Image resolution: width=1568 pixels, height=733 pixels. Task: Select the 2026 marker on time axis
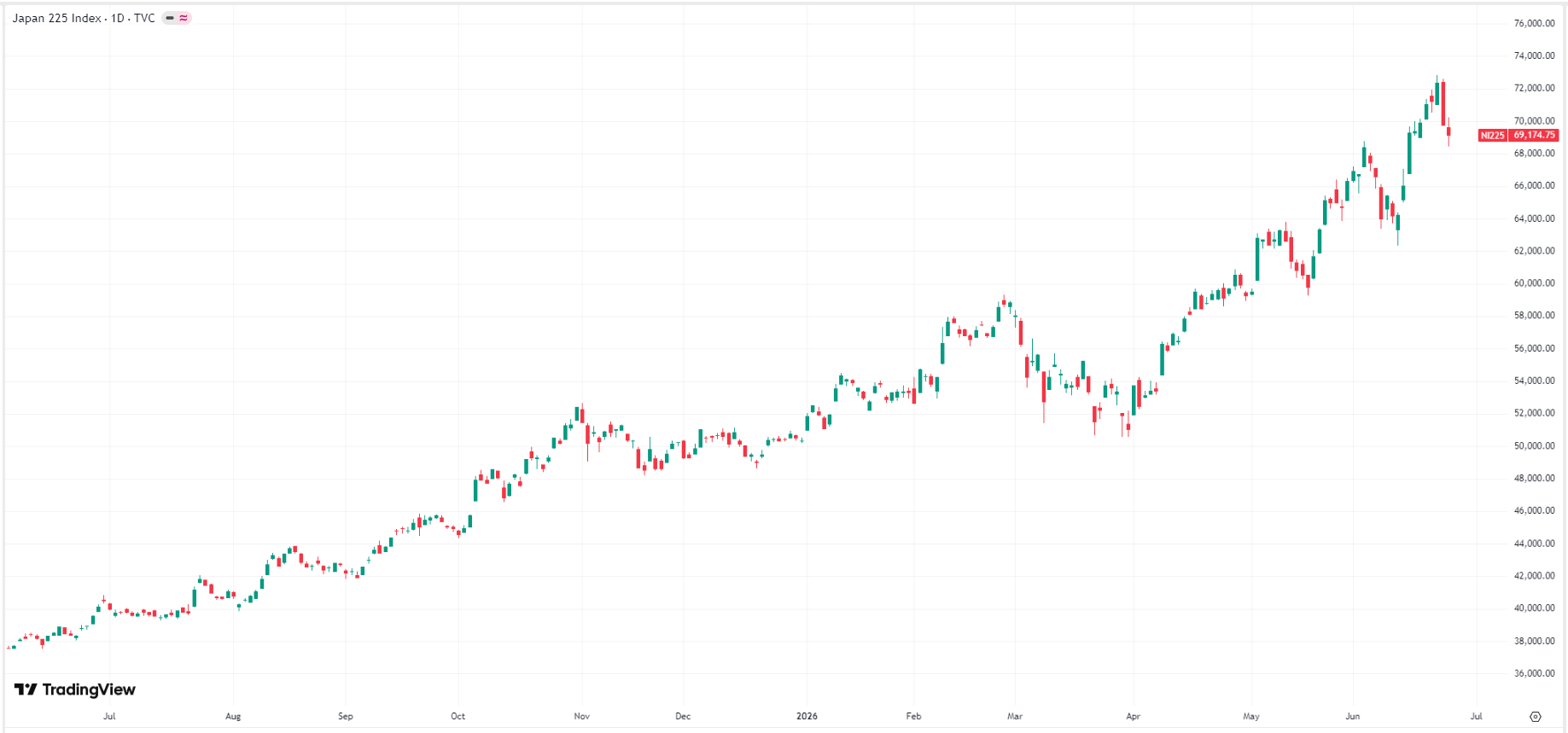pos(807,716)
